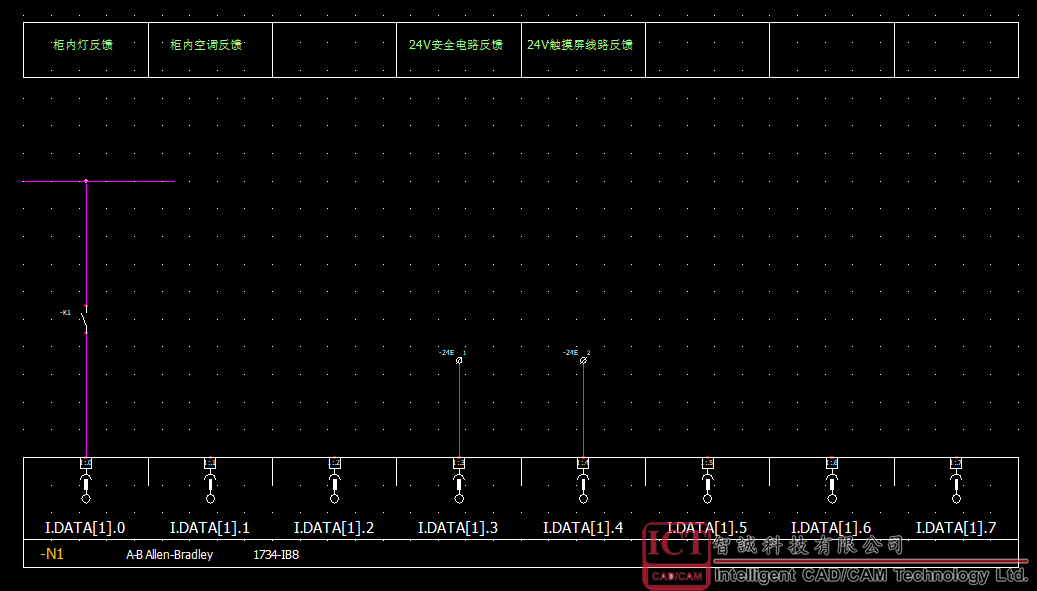
Task: Select PLC input symbol above I.DATA[1].2
Action: click(335, 481)
